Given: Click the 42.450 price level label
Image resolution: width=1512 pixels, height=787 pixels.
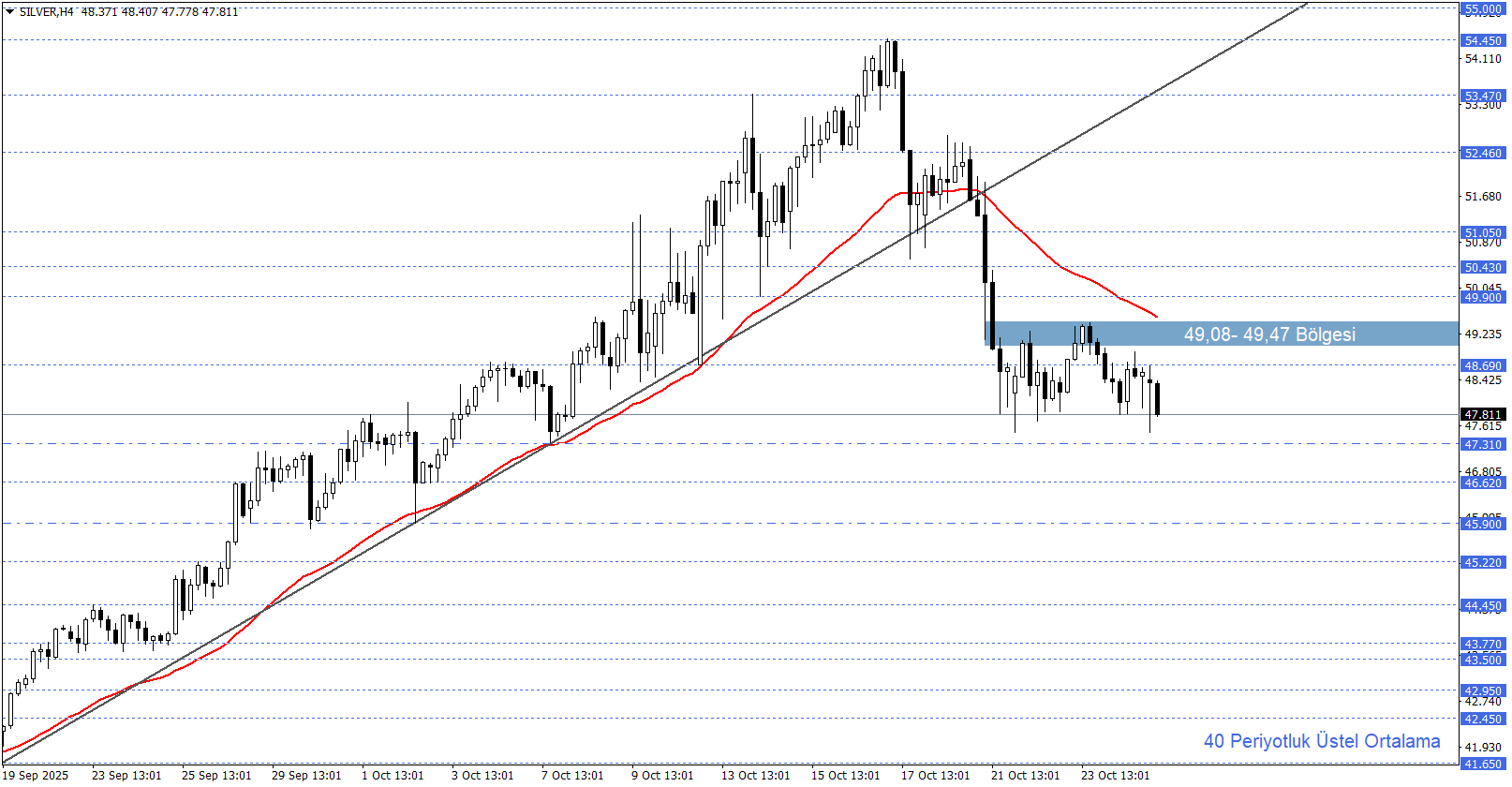Looking at the screenshot, I should [1483, 719].
